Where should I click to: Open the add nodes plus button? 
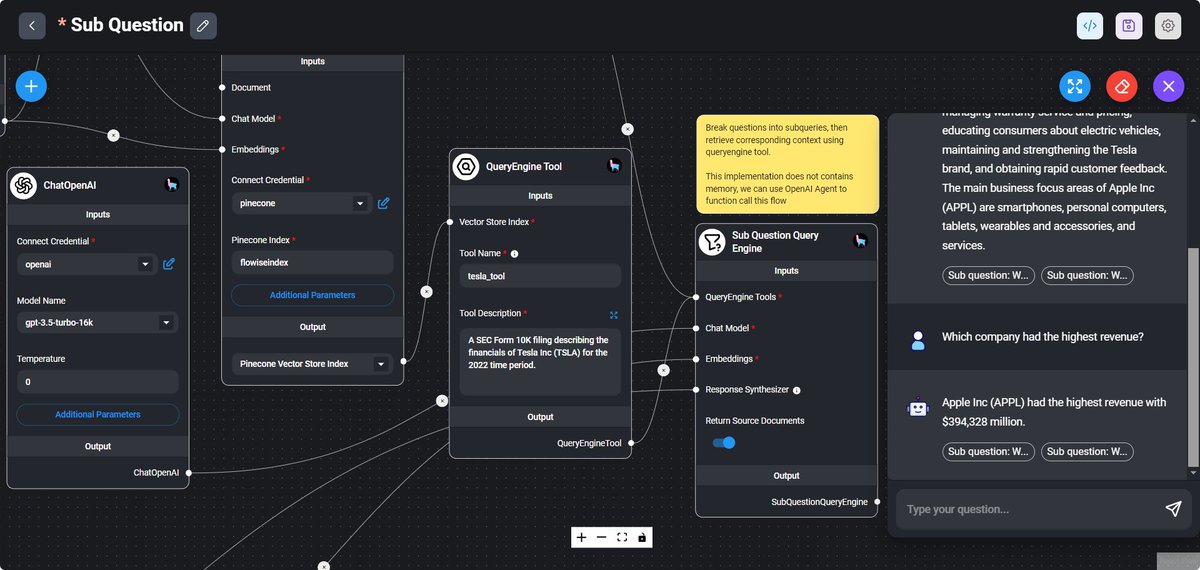click(31, 86)
